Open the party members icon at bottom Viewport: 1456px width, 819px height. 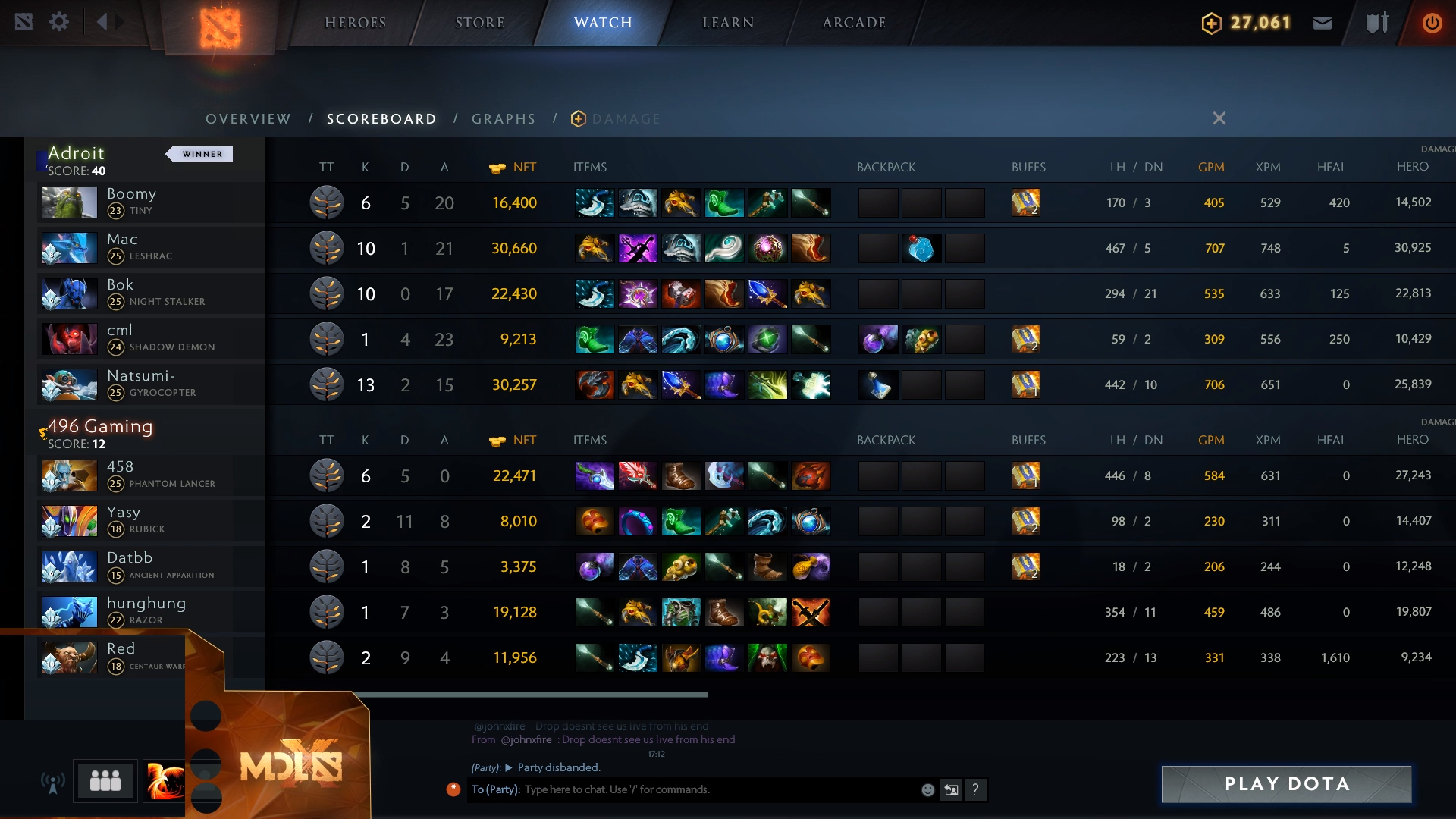pos(105,780)
